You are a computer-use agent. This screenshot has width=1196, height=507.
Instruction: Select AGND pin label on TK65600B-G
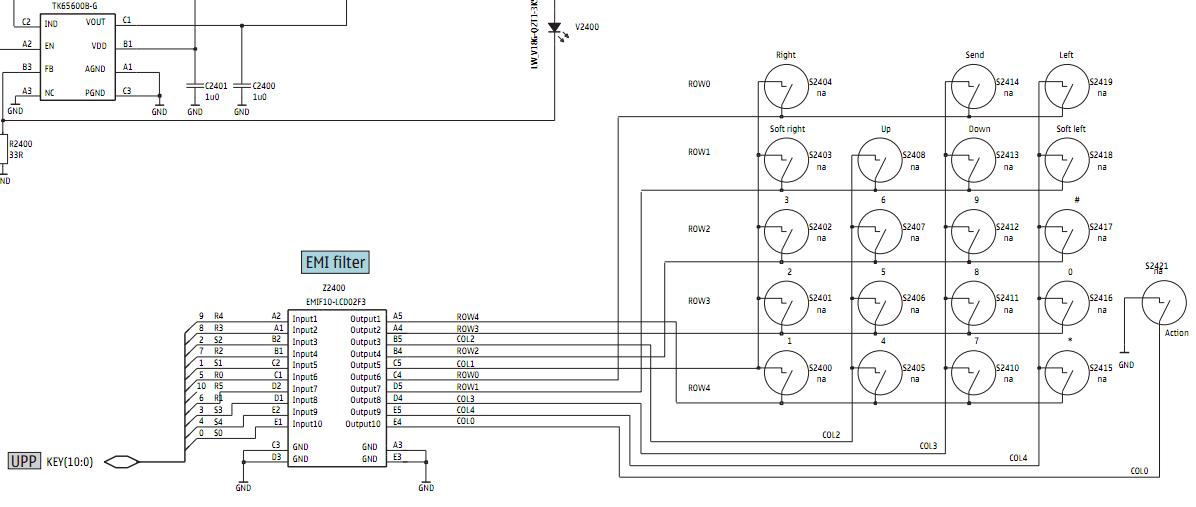tap(95, 69)
